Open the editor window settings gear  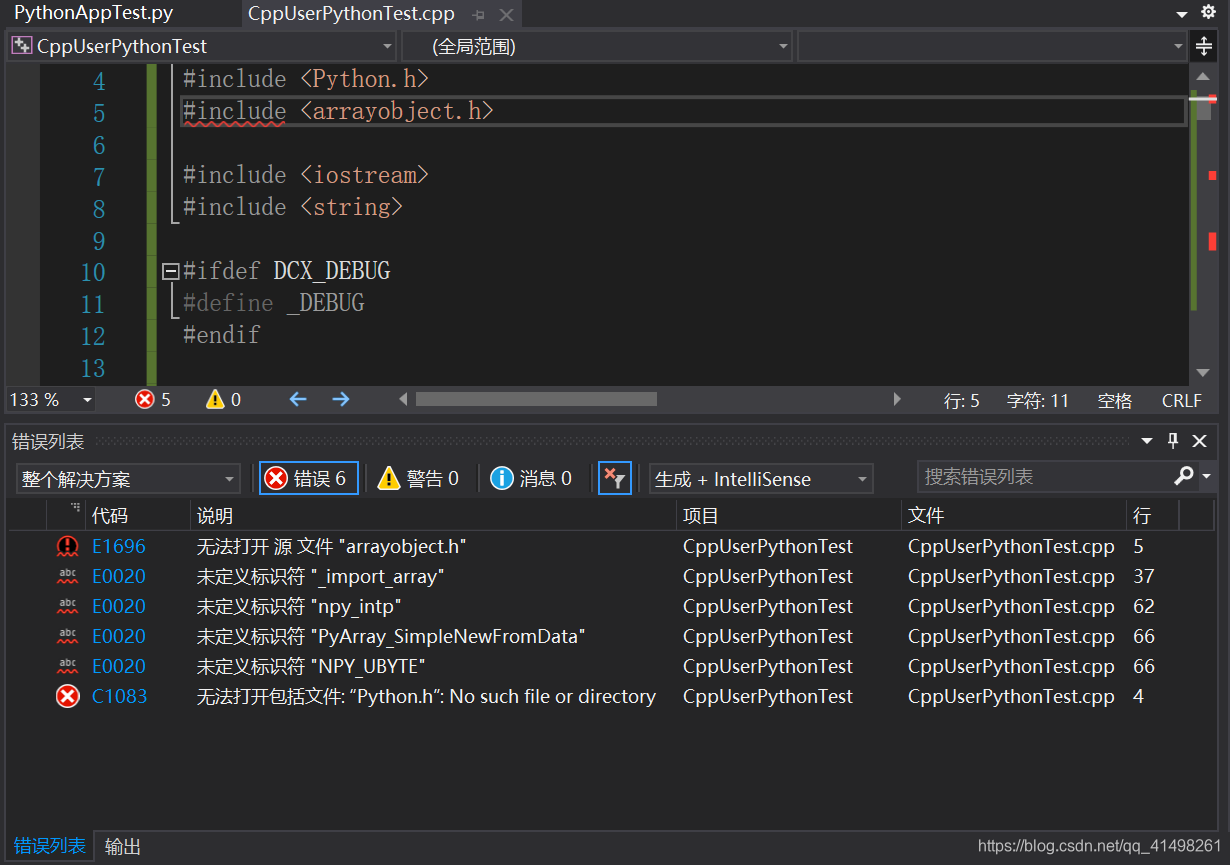[1208, 12]
